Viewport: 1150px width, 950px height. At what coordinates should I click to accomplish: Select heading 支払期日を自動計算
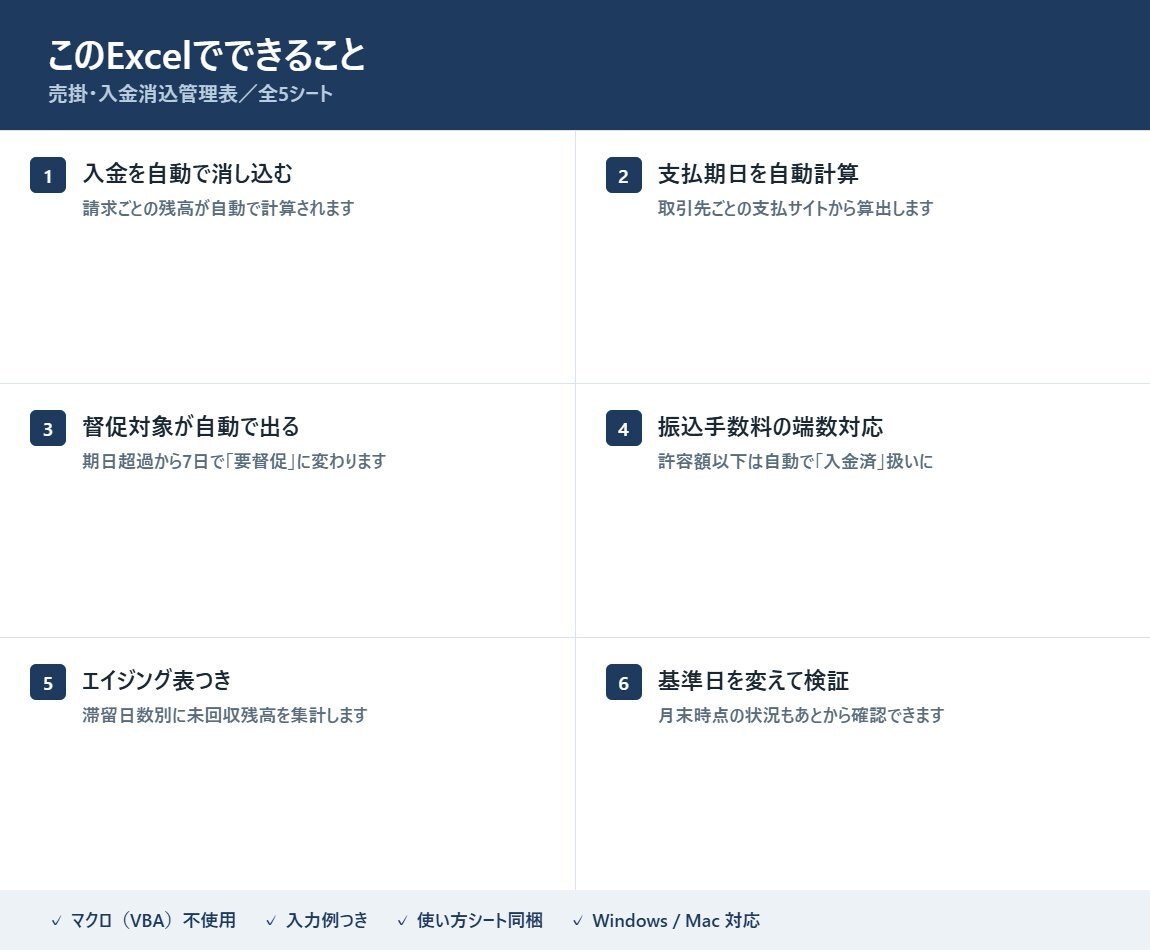[758, 174]
